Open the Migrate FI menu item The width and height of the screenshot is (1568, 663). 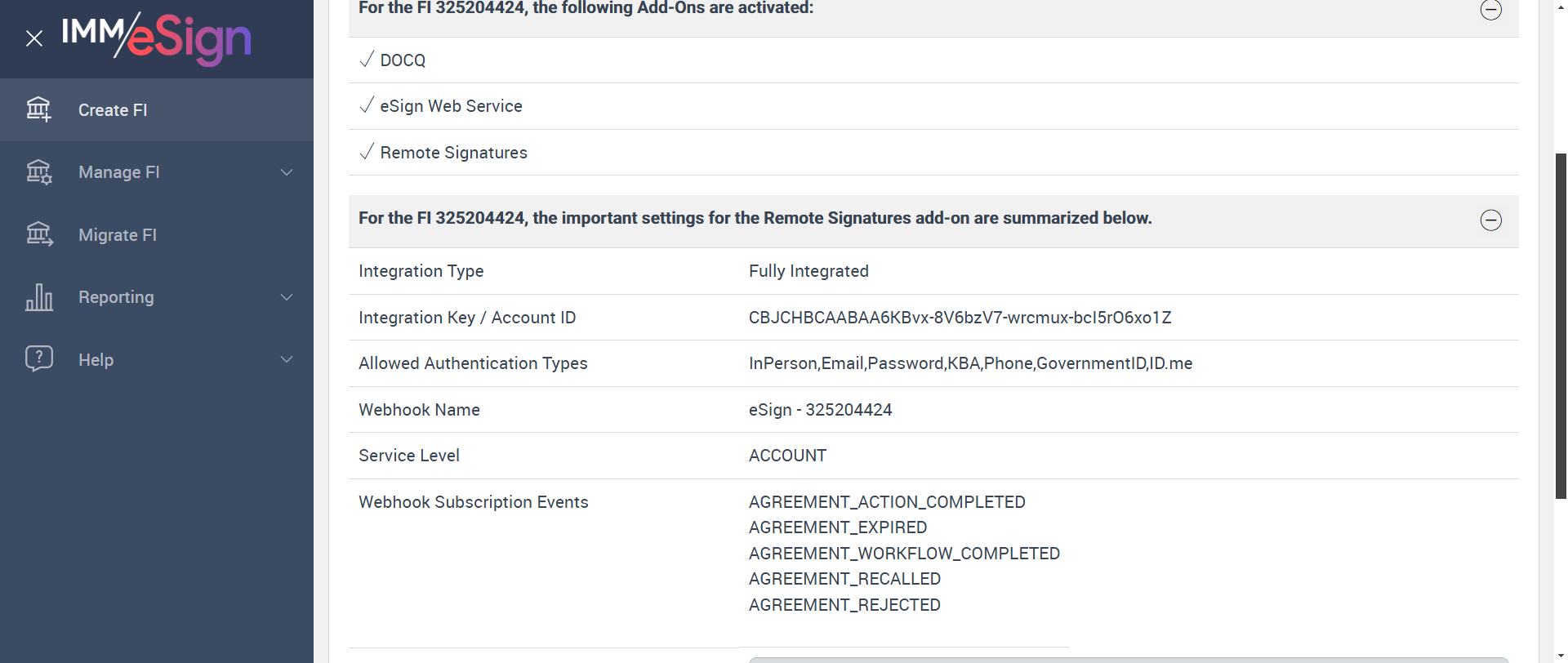118,235
